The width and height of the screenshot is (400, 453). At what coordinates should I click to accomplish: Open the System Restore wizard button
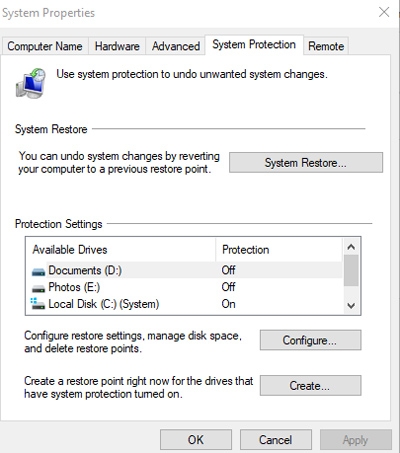pos(306,163)
